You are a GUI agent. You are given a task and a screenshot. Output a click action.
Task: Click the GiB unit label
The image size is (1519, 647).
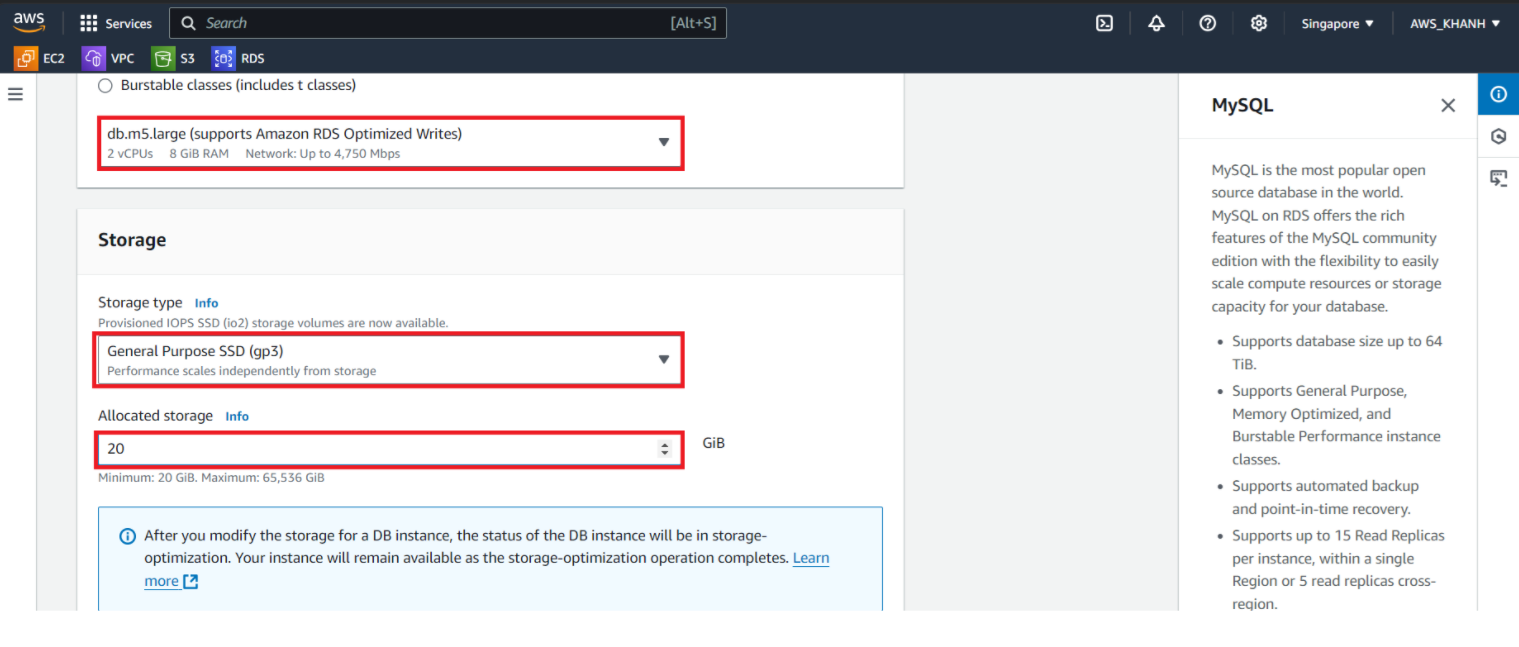[x=714, y=443]
